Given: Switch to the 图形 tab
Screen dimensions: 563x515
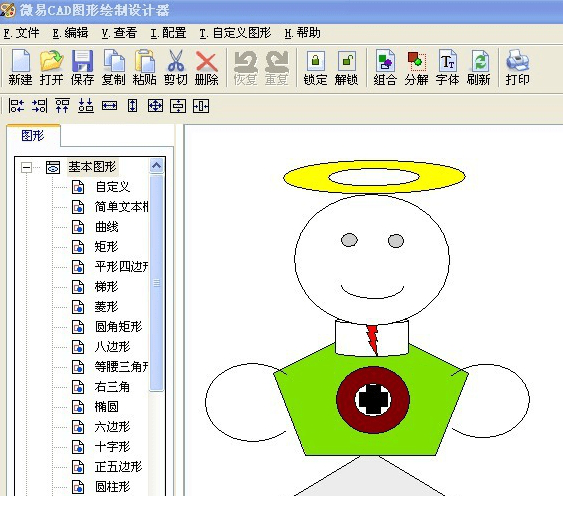Looking at the screenshot, I should click(x=33, y=136).
